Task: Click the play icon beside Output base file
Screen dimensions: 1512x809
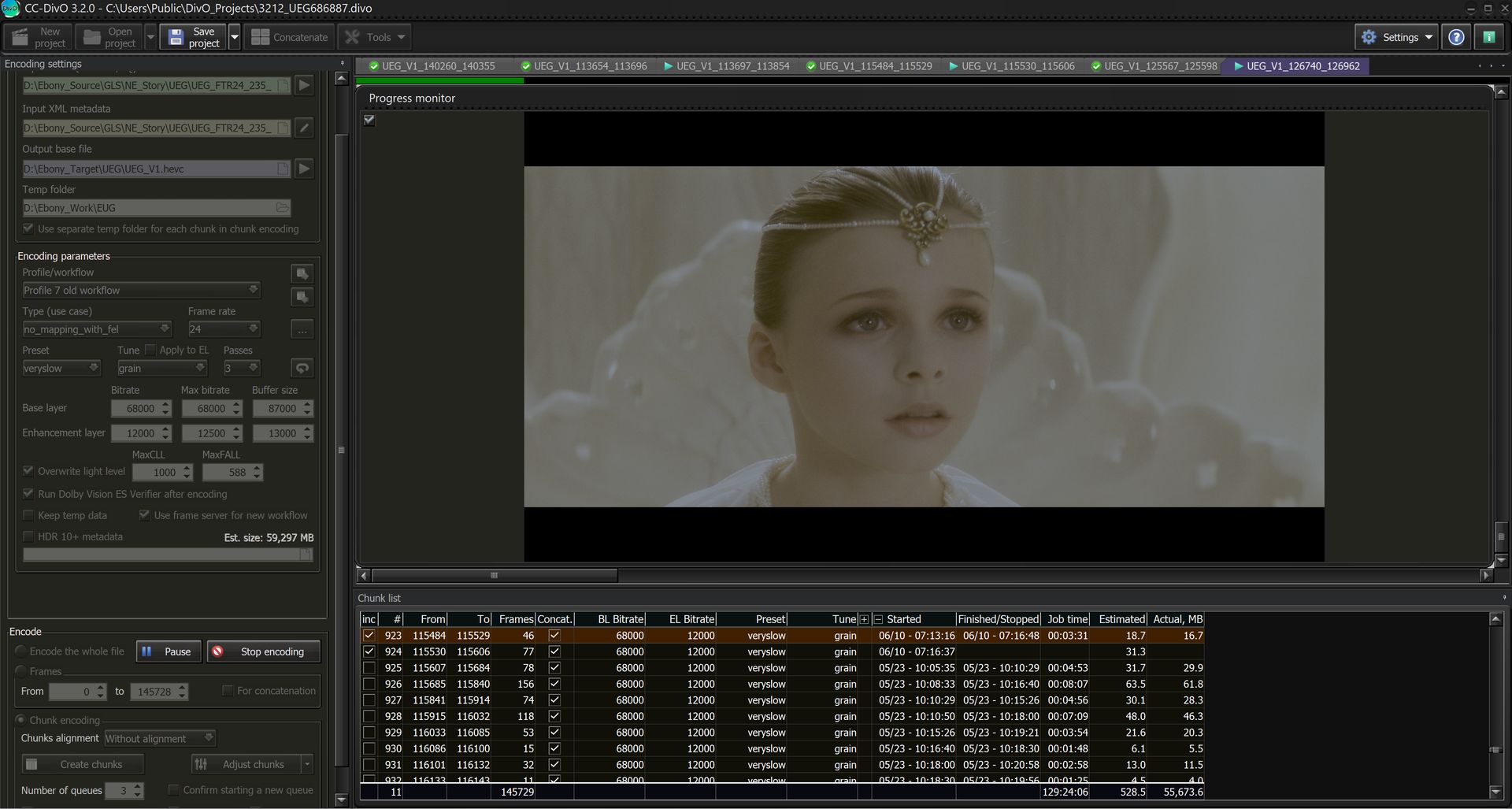Action: [304, 168]
